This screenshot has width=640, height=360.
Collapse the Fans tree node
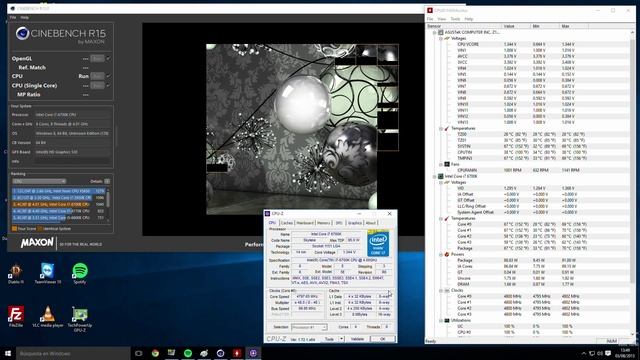441,164
